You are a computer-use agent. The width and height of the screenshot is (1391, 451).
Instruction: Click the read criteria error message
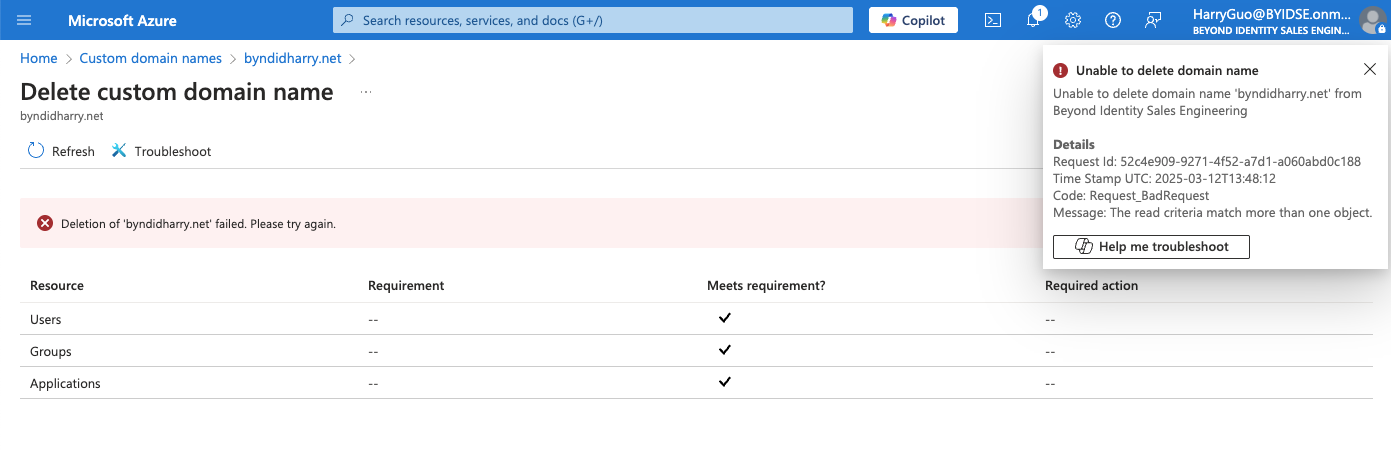coord(1213,212)
